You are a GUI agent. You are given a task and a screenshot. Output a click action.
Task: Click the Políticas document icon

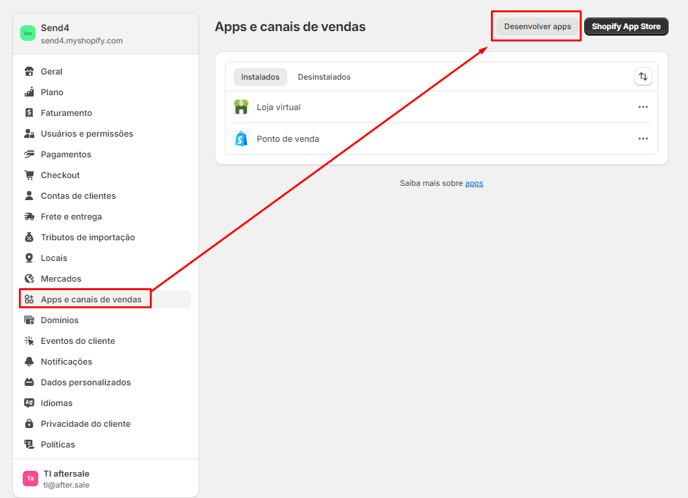[x=29, y=444]
